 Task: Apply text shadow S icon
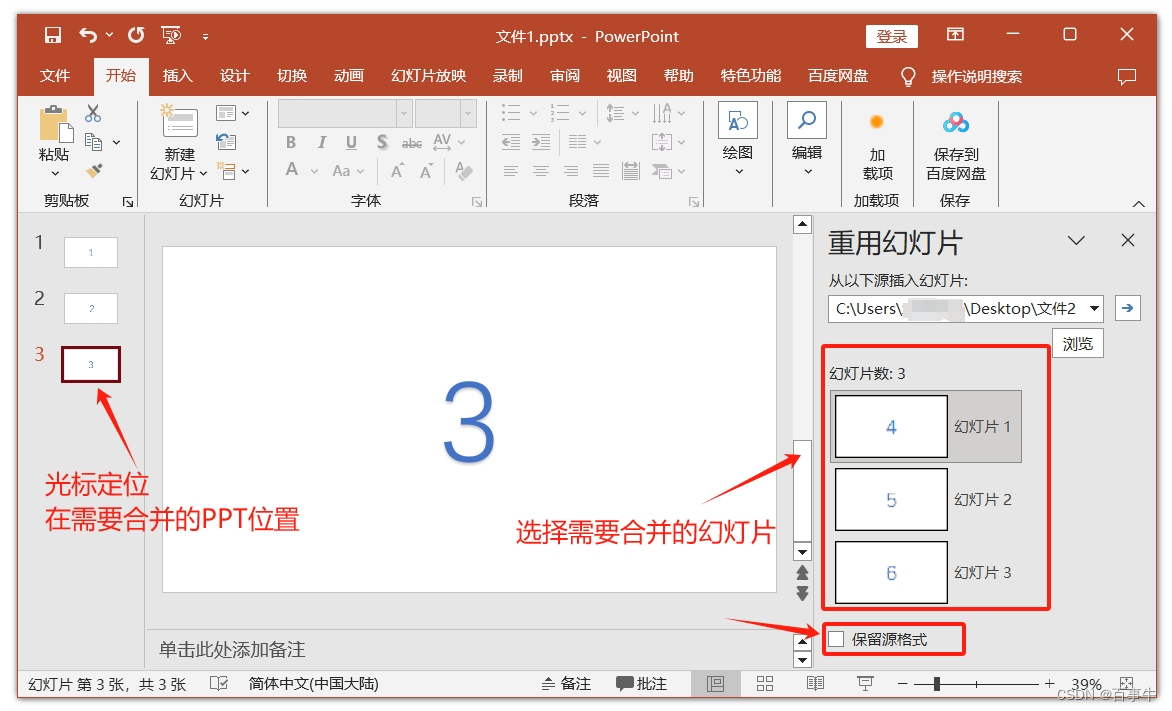coord(382,142)
